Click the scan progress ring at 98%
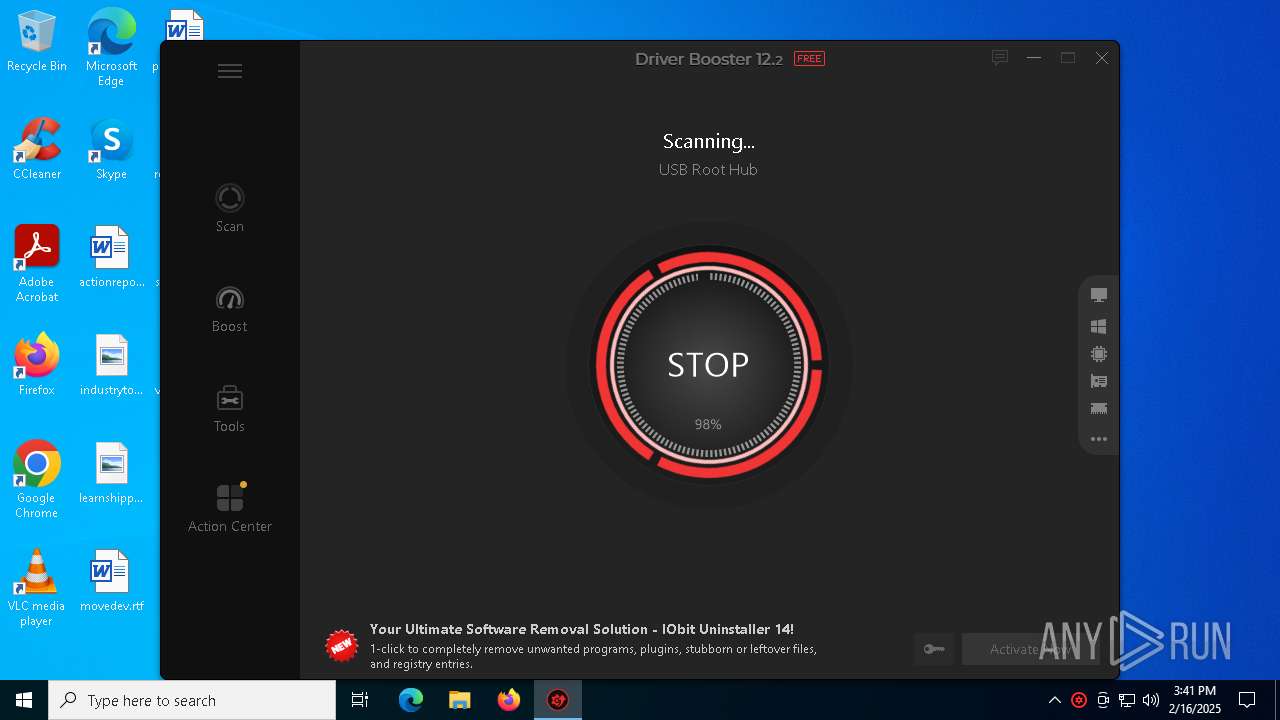 tap(708, 365)
